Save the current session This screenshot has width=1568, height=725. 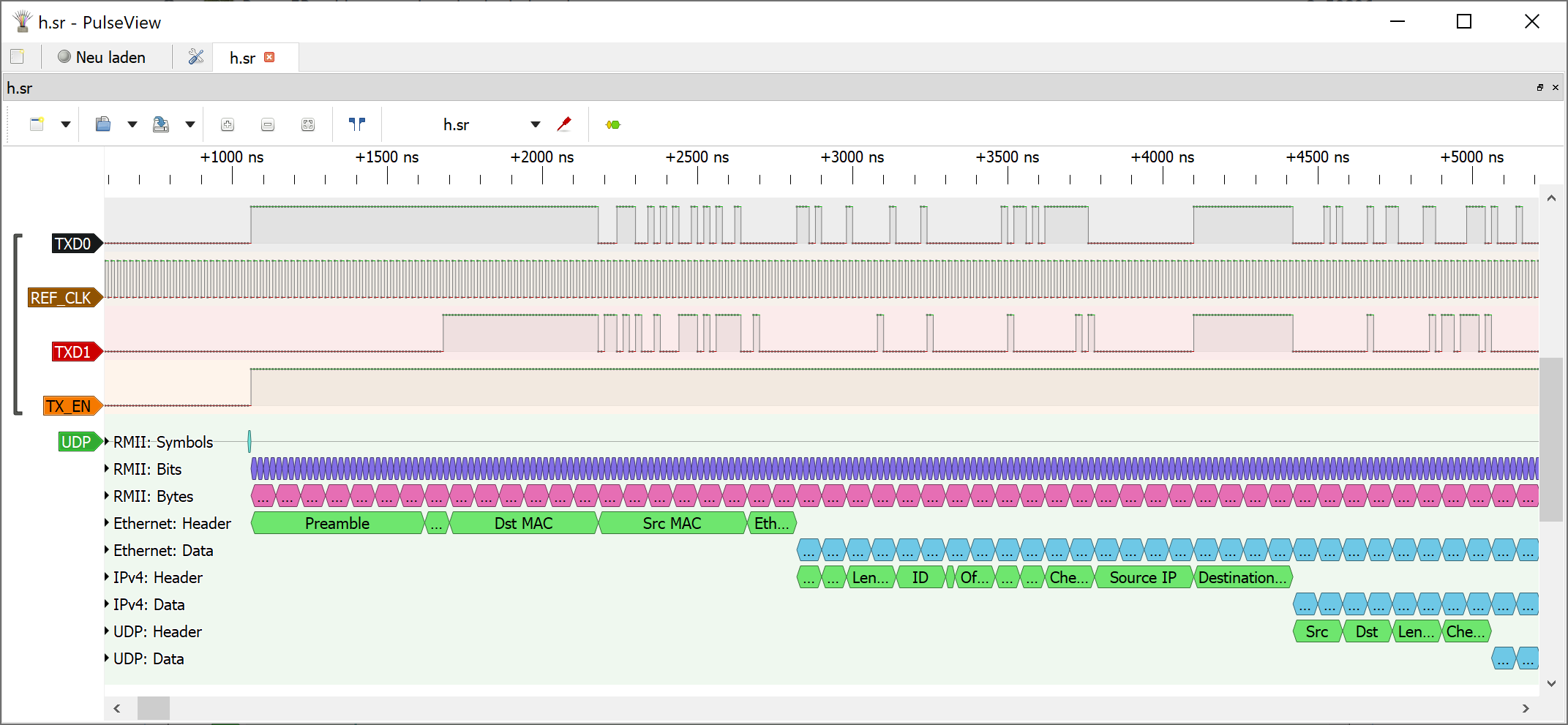[x=161, y=124]
